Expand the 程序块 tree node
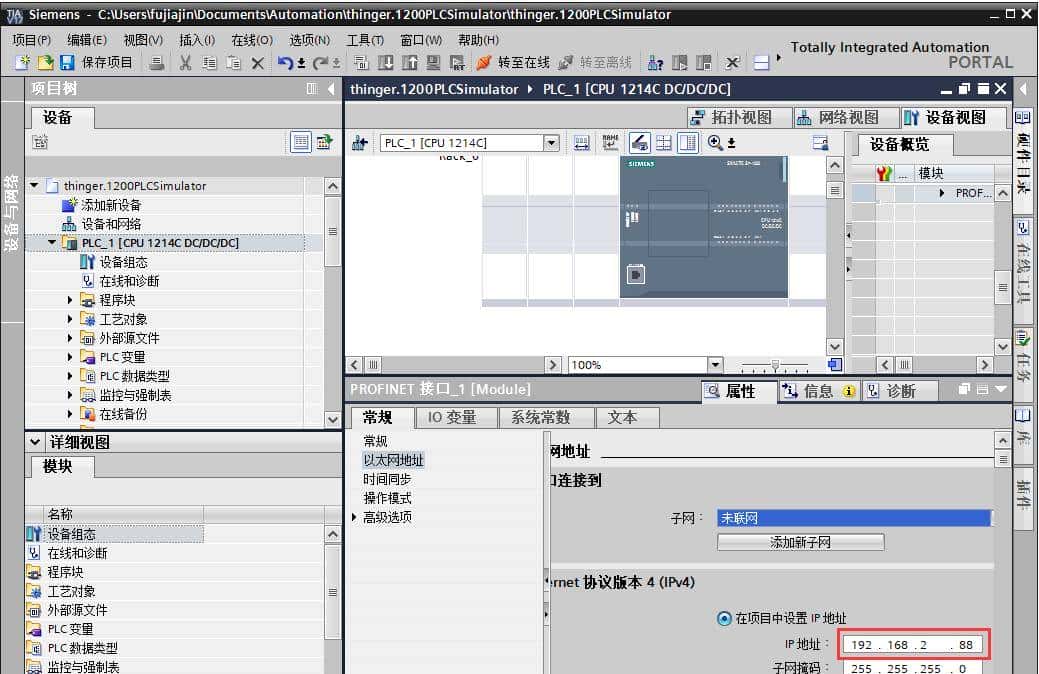The height and width of the screenshot is (674, 1039). click(x=70, y=300)
